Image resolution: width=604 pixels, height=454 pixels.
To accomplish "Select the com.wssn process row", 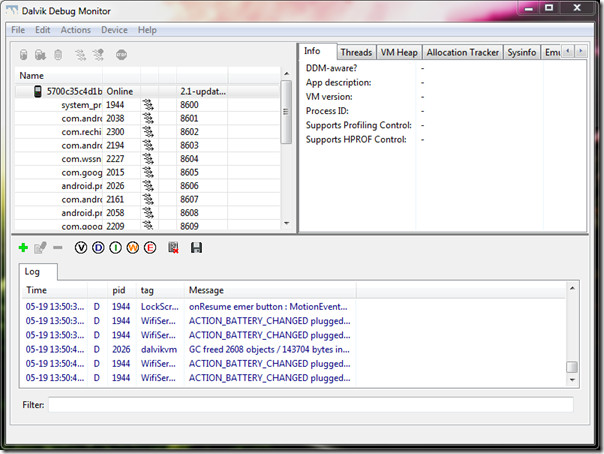I will tap(147, 159).
